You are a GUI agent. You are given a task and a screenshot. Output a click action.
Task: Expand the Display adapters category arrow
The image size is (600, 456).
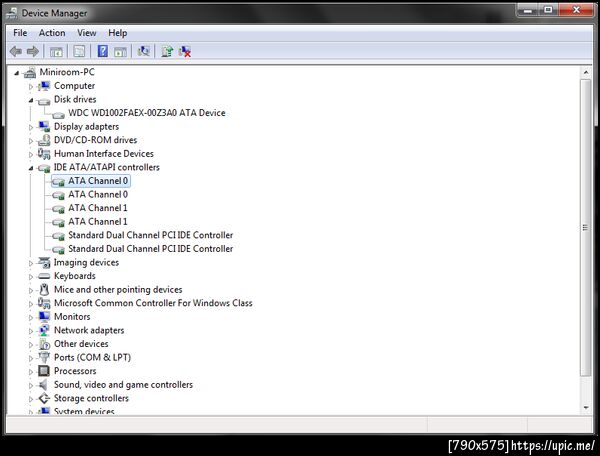[31, 127]
